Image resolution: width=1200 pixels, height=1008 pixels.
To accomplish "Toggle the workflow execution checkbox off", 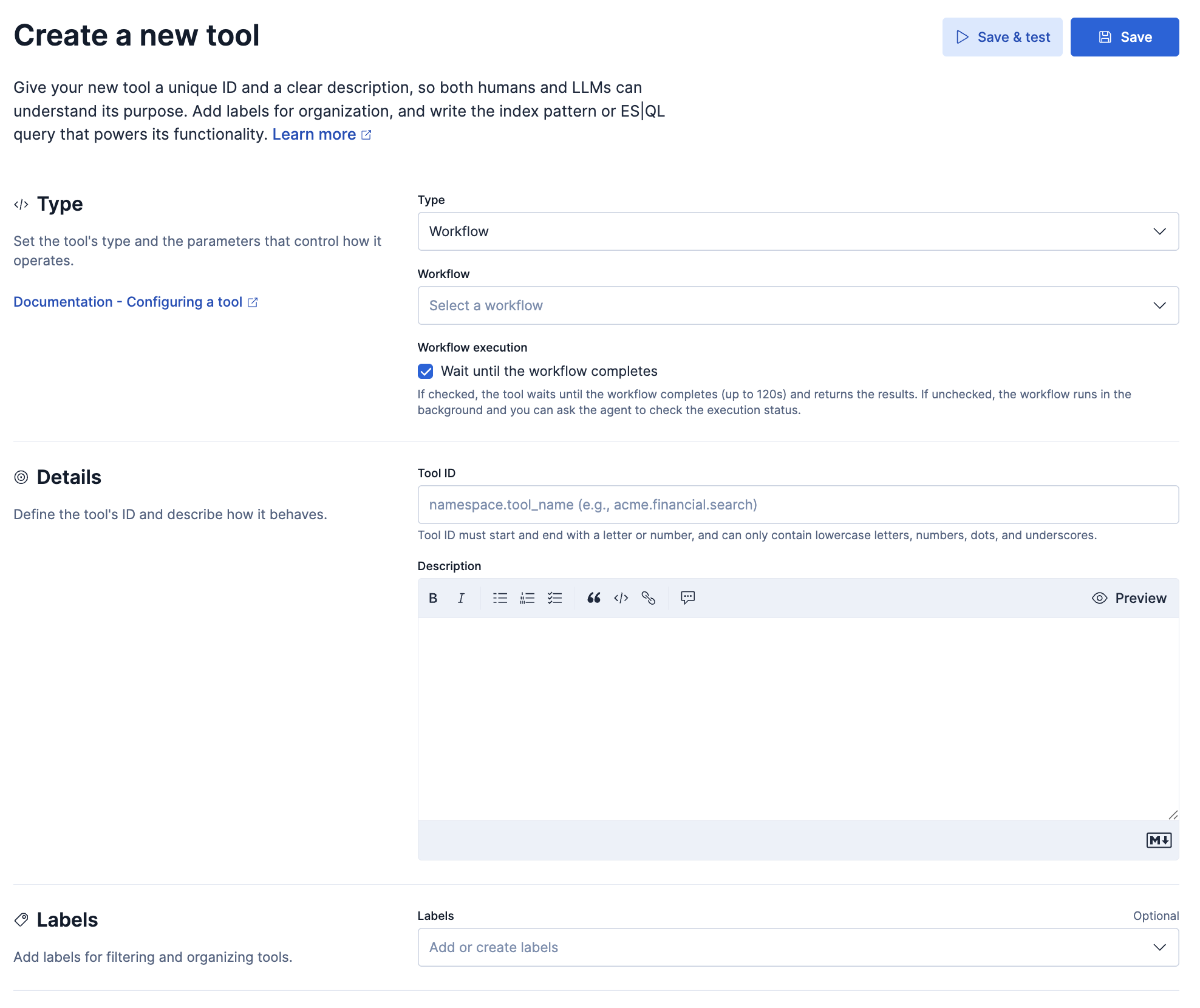I will coord(425,371).
